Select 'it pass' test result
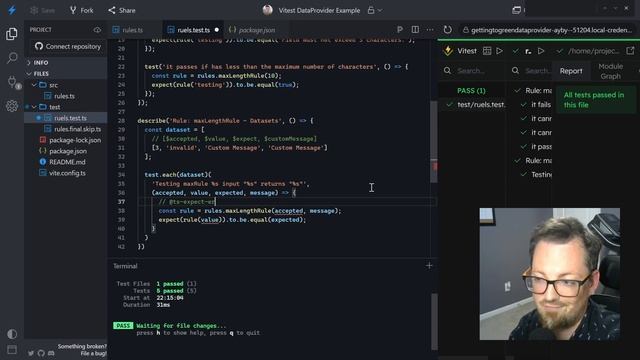 tap(536, 147)
